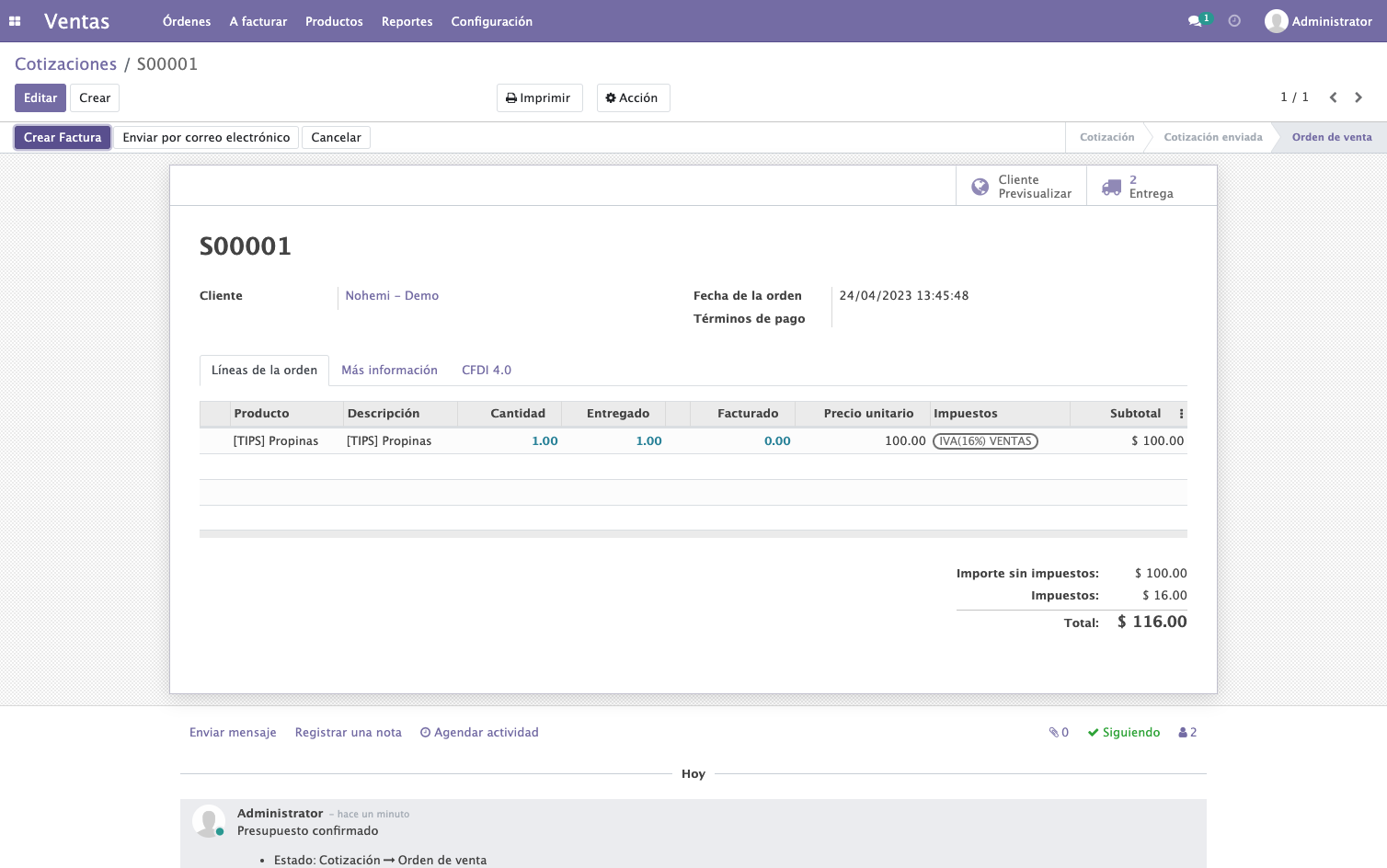Click the Crear Factura button
The width and height of the screenshot is (1387, 868).
click(63, 138)
